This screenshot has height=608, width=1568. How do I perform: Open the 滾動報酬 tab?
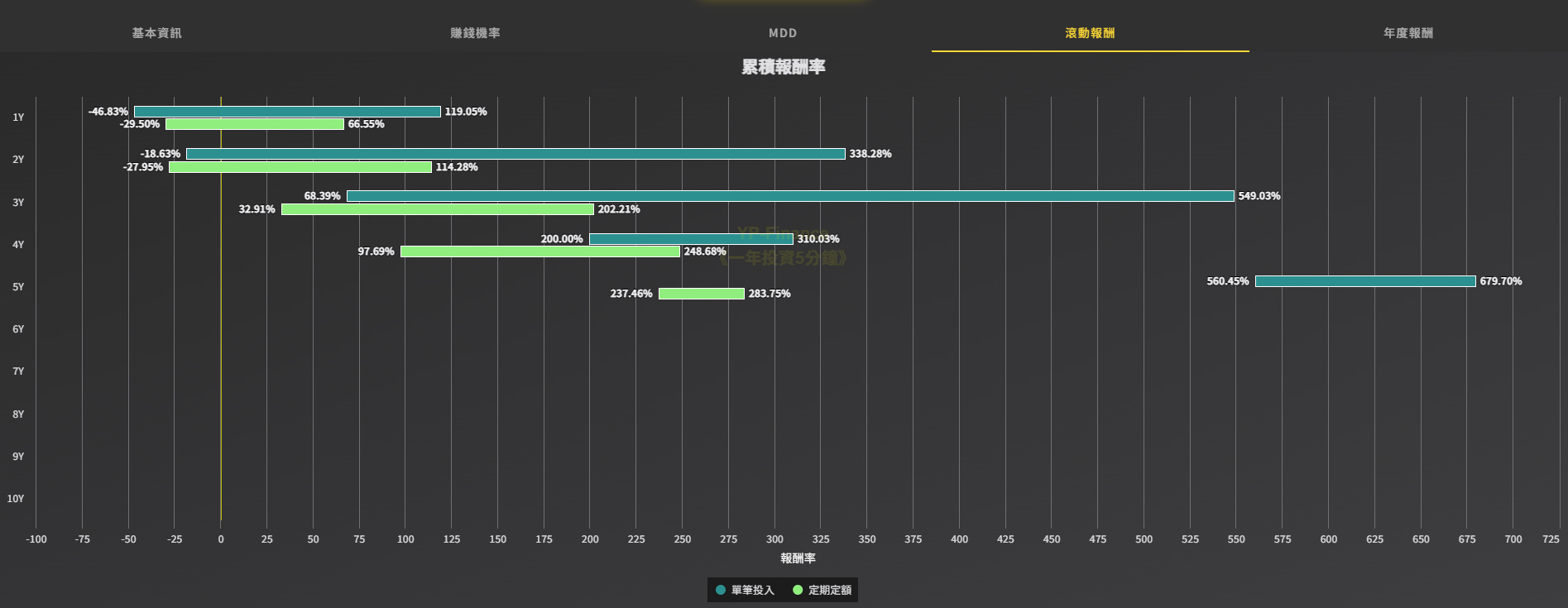pos(1090,33)
